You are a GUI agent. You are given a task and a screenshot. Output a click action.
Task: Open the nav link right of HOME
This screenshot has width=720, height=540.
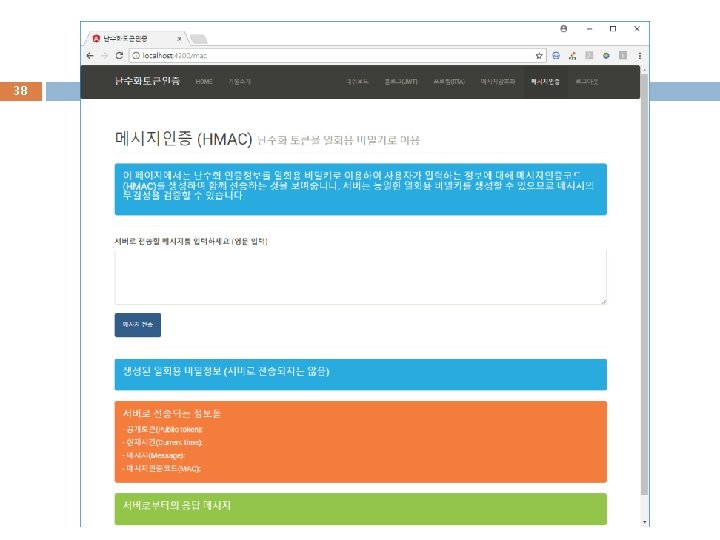point(239,82)
